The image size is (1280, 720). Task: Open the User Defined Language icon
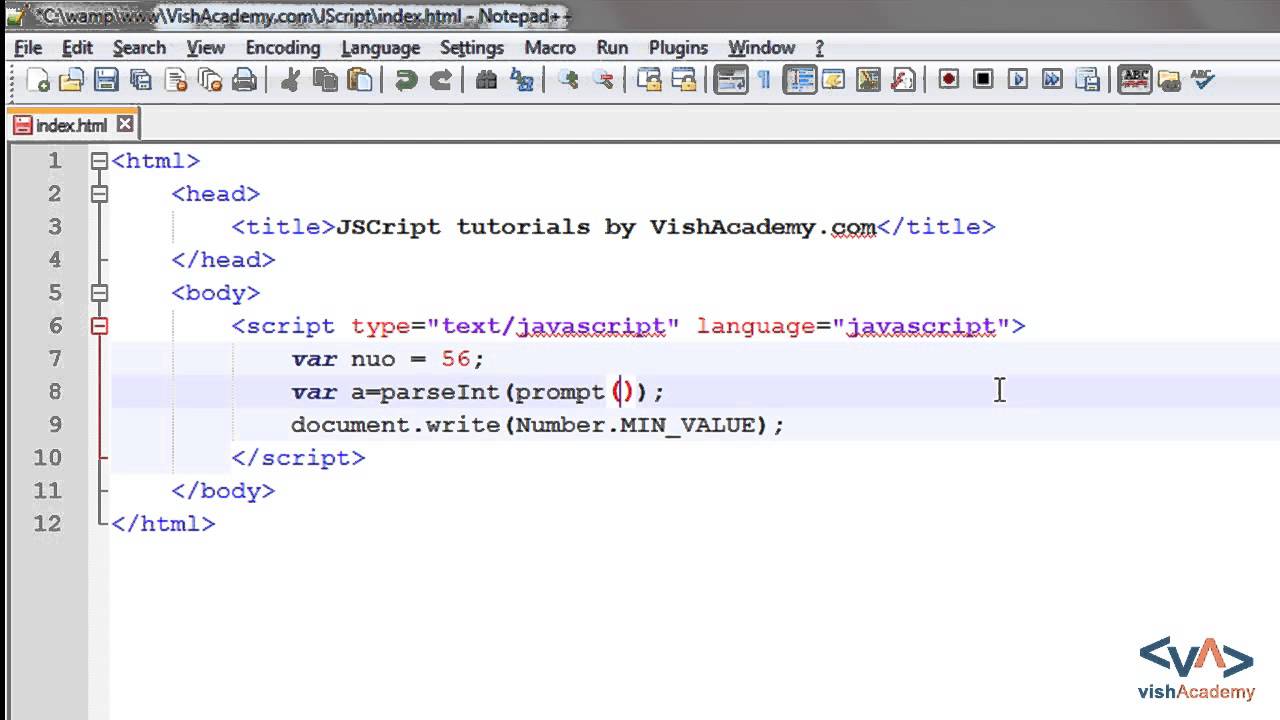coord(833,80)
